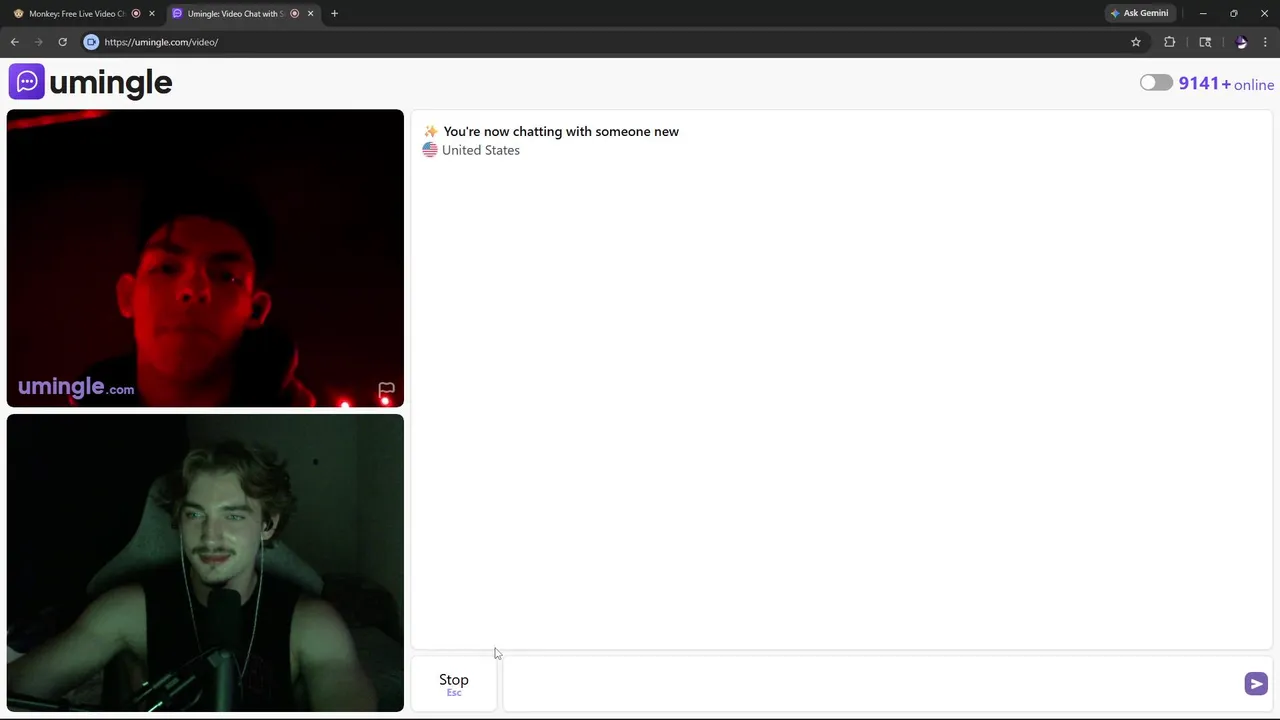Click the 'United States' country label
Image resolution: width=1280 pixels, height=720 pixels.
click(x=481, y=150)
